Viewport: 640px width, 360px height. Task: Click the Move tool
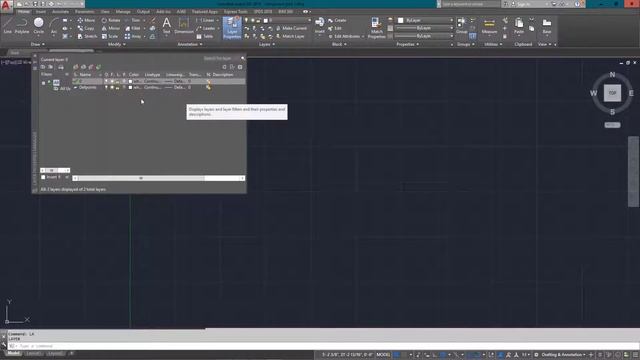(x=86, y=20)
